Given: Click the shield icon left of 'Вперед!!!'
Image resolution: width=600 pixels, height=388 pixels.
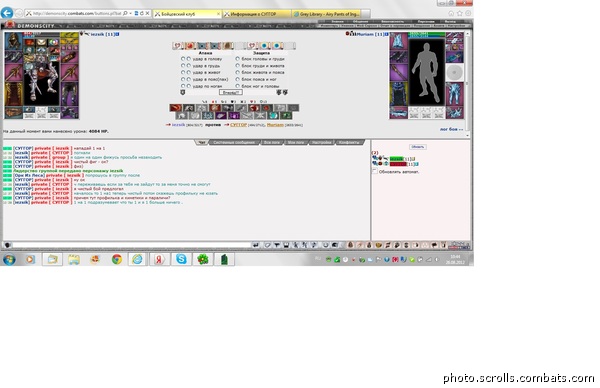Looking at the screenshot, I should (183, 93).
